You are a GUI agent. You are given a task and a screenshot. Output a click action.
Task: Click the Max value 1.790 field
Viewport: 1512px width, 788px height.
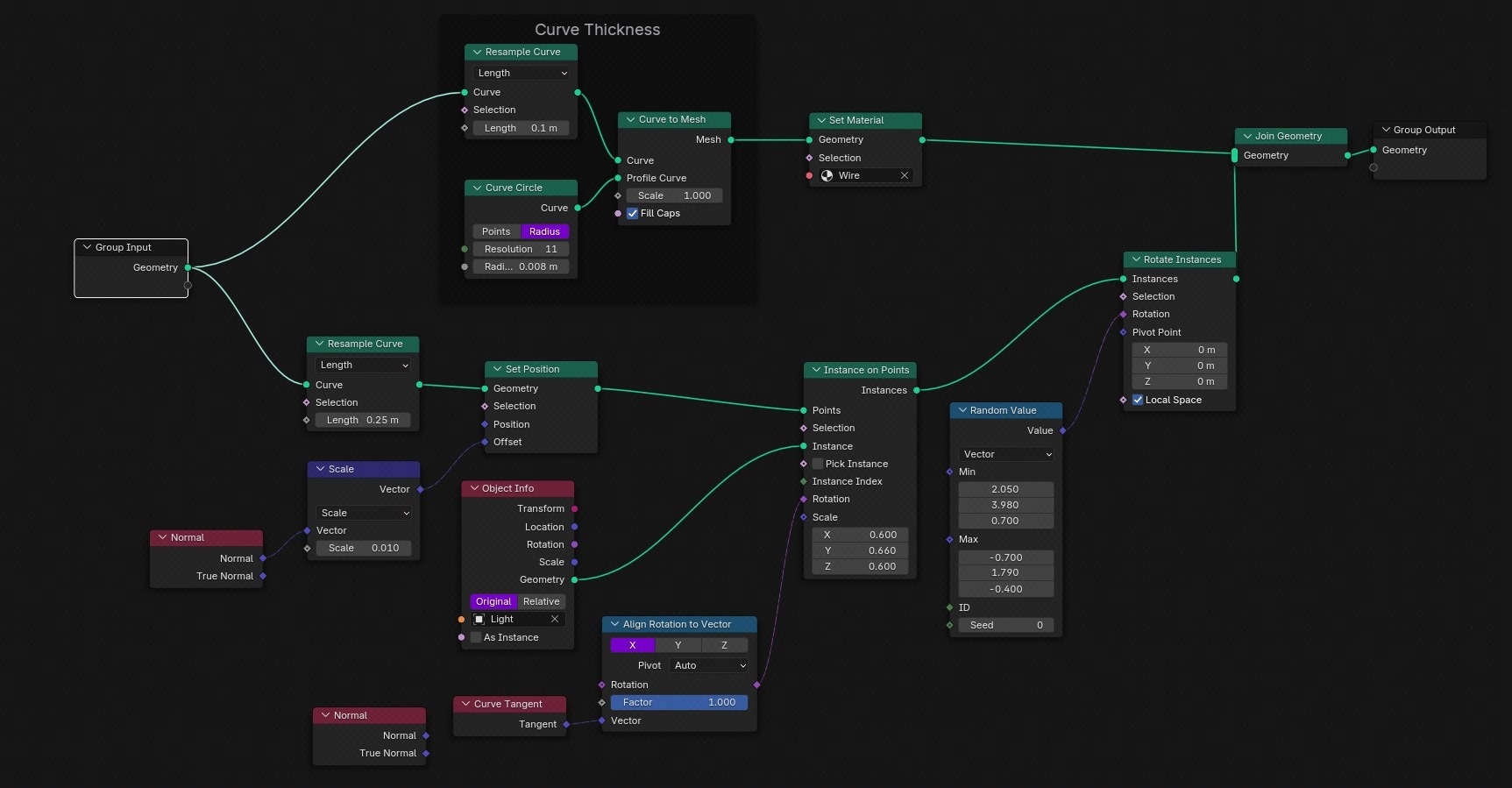pos(1006,572)
